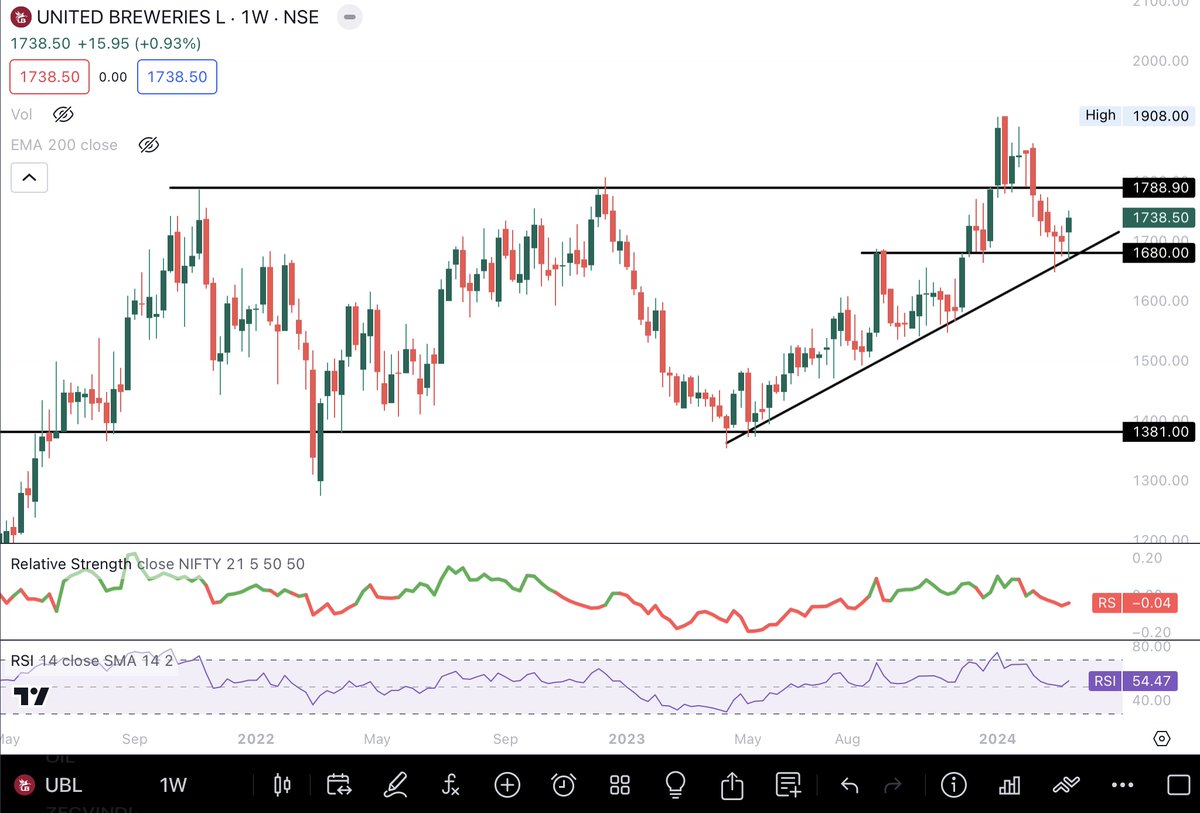Click the blue buy price button 1738.50
1200x813 pixels.
[177, 76]
